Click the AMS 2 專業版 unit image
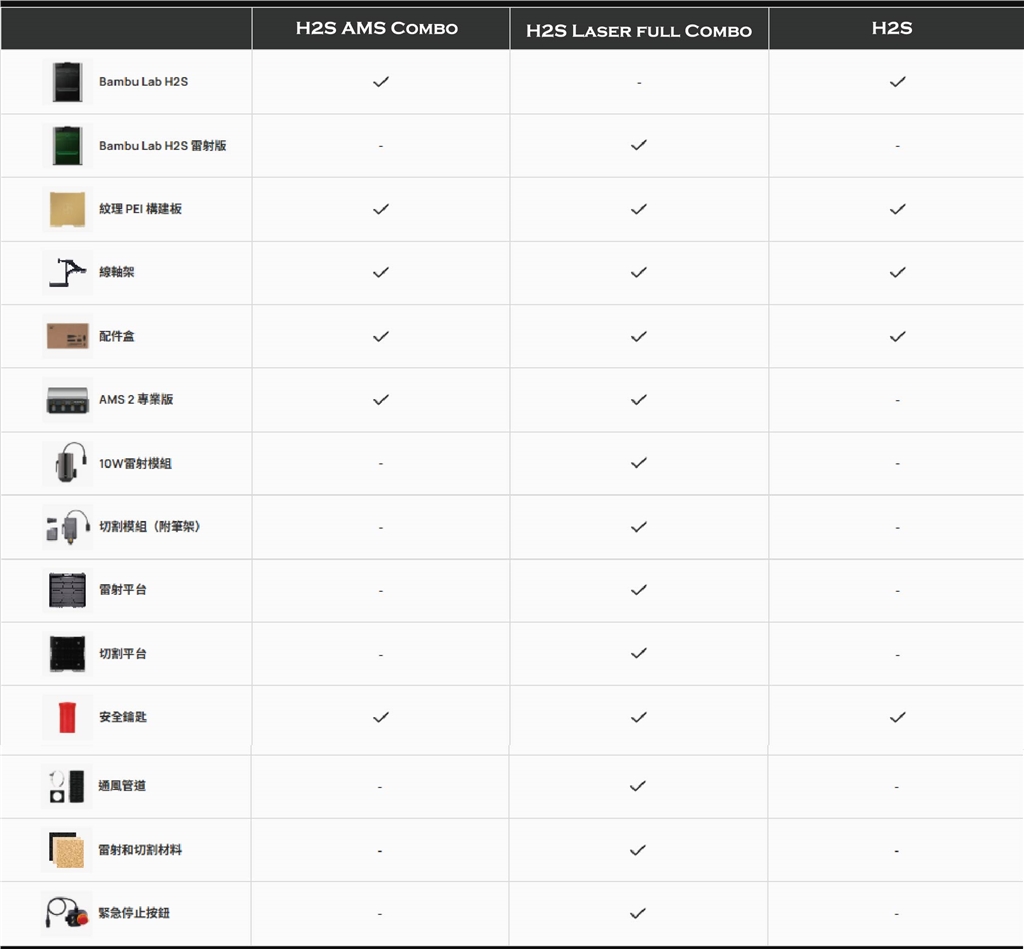The height and width of the screenshot is (949, 1024). tap(67, 400)
